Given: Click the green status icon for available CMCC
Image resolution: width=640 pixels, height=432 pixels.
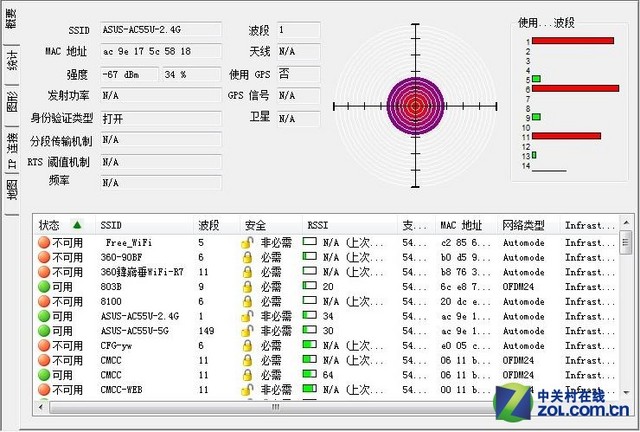Looking at the screenshot, I should (x=44, y=375).
